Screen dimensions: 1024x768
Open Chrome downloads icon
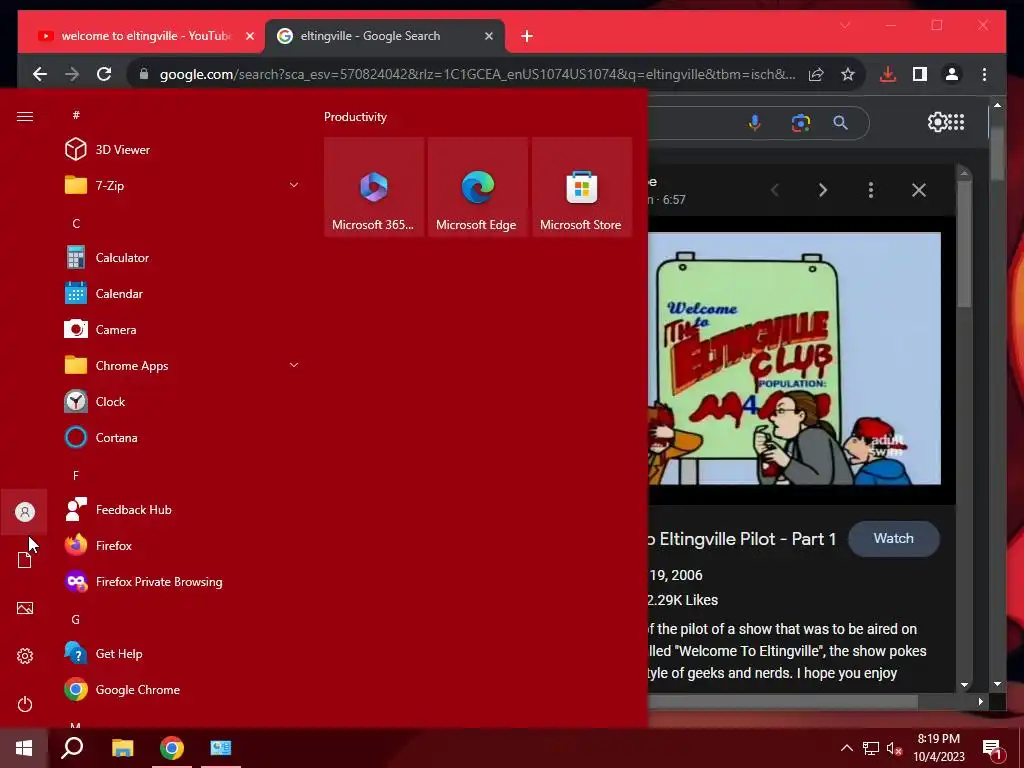point(888,74)
